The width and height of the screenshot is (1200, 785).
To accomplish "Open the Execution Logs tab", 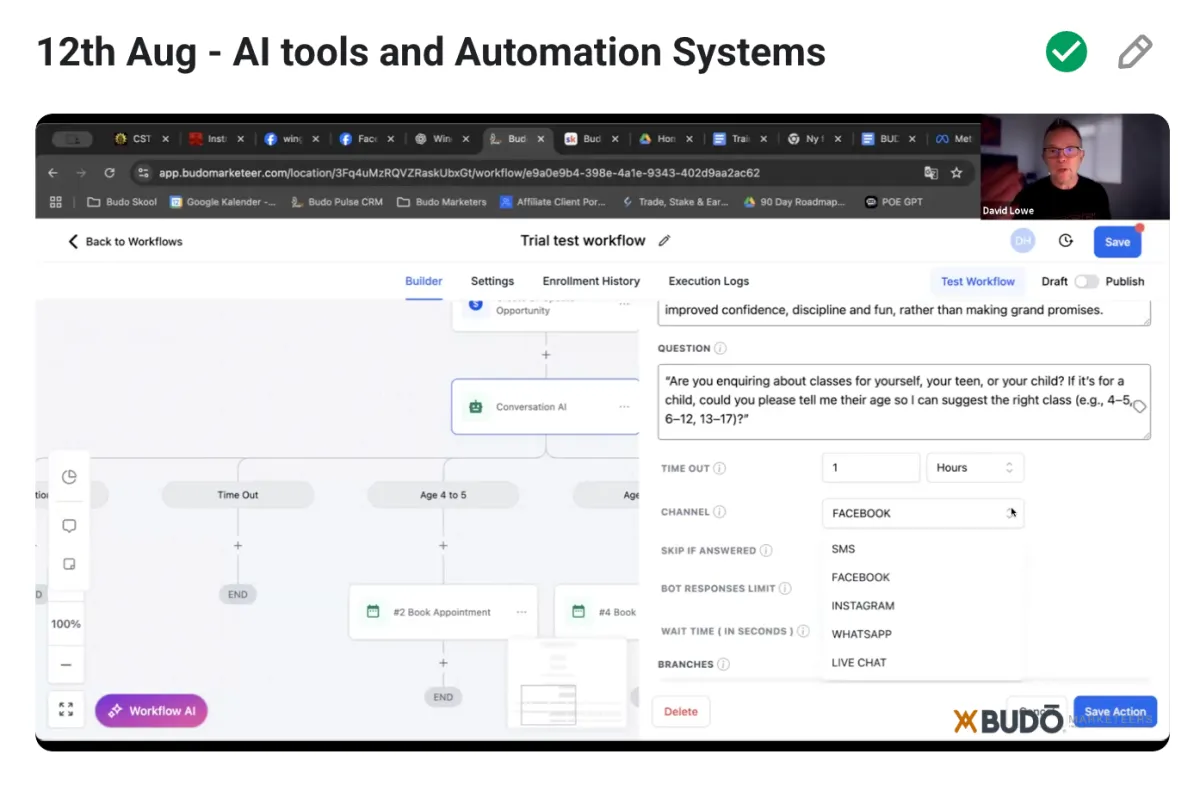I will [x=709, y=282].
